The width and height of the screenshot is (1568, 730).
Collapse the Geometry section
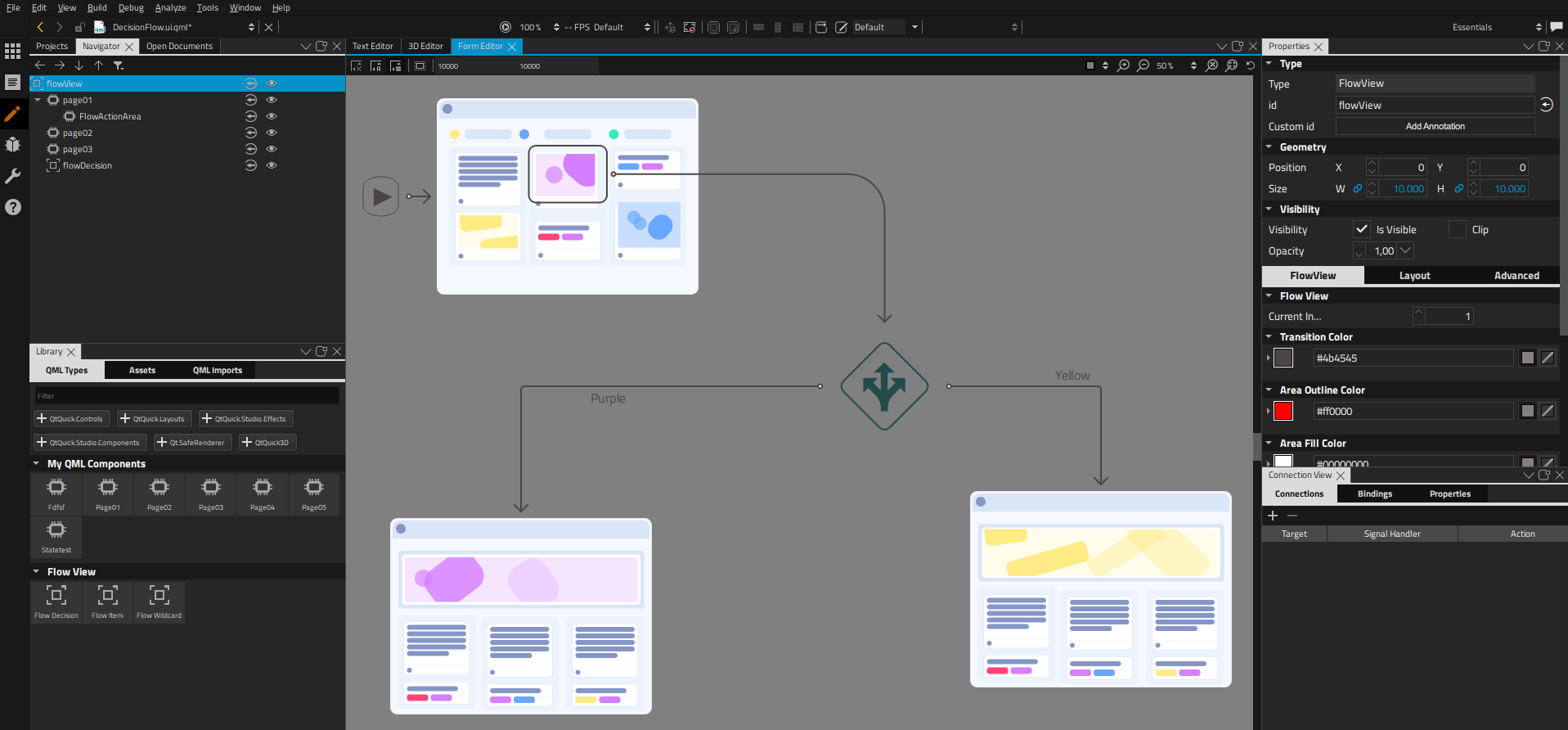point(1269,147)
